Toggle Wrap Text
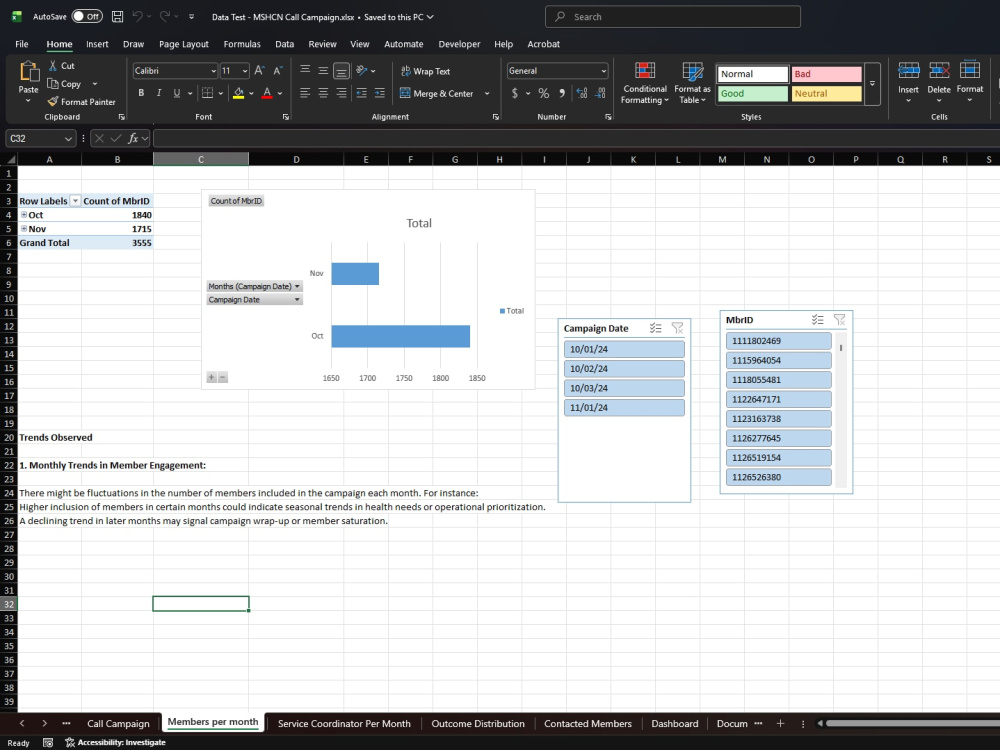This screenshot has height=750, width=1000. [x=425, y=71]
